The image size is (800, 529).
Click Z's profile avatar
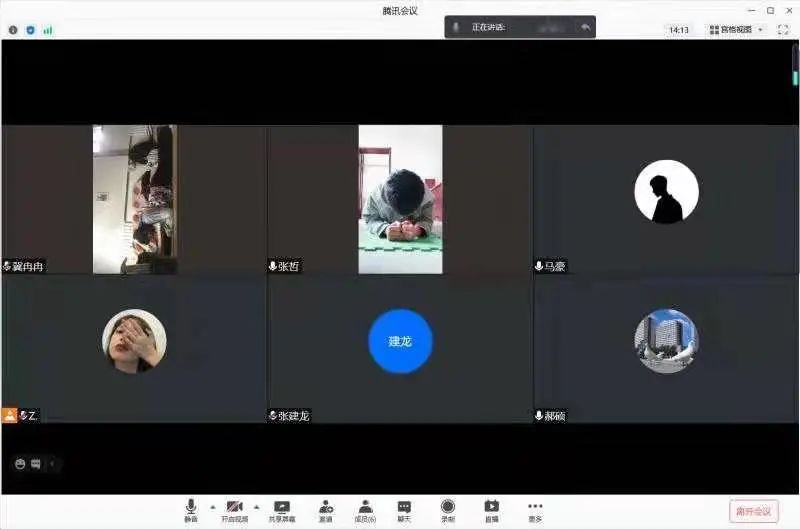coord(135,341)
